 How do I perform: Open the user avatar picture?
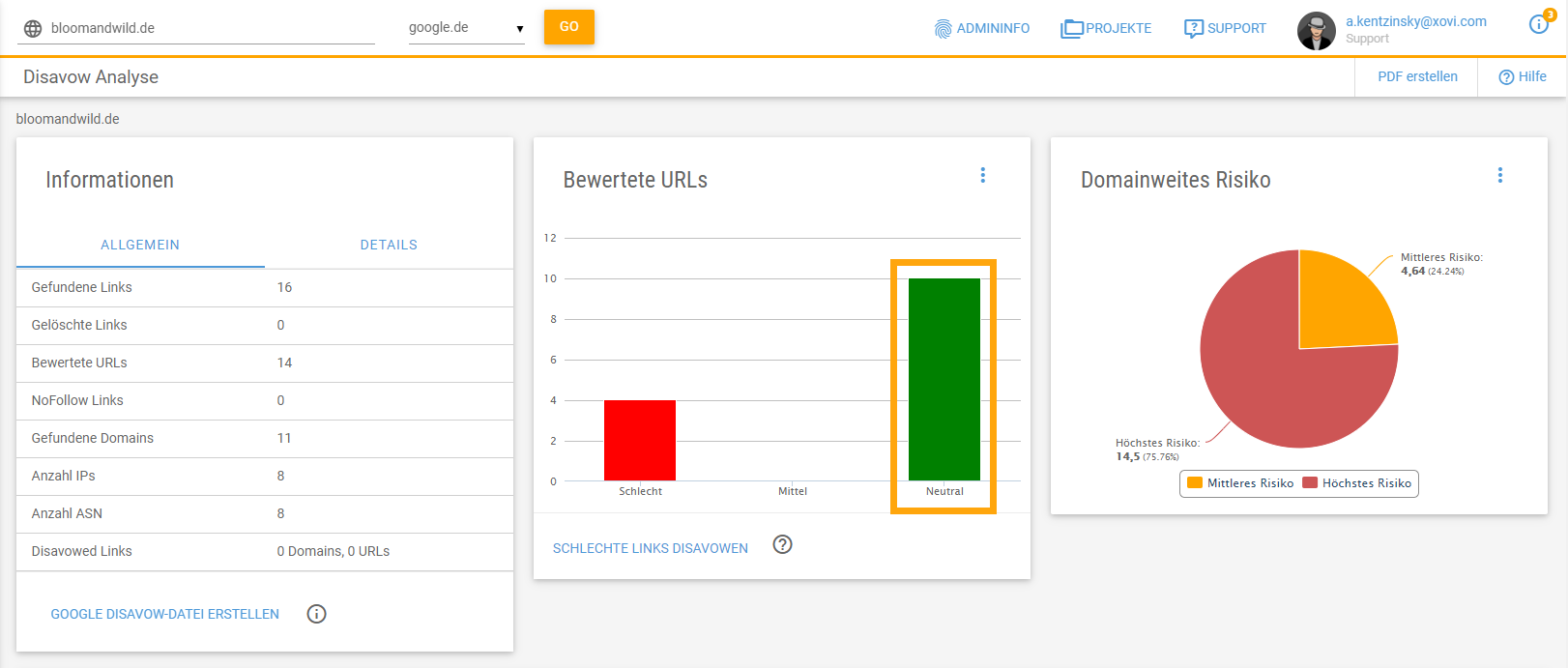point(1316,31)
